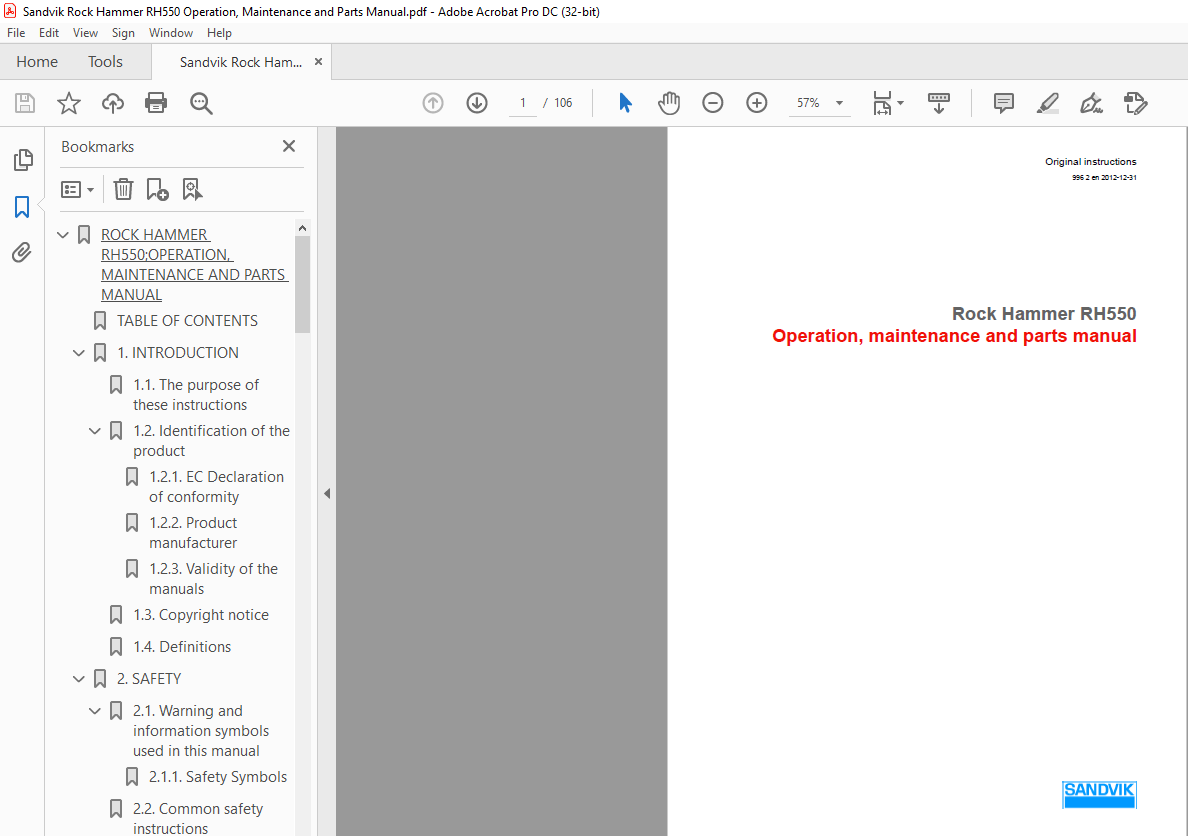This screenshot has height=836, width=1188.
Task: Select the Highlight text tool
Action: click(1047, 103)
